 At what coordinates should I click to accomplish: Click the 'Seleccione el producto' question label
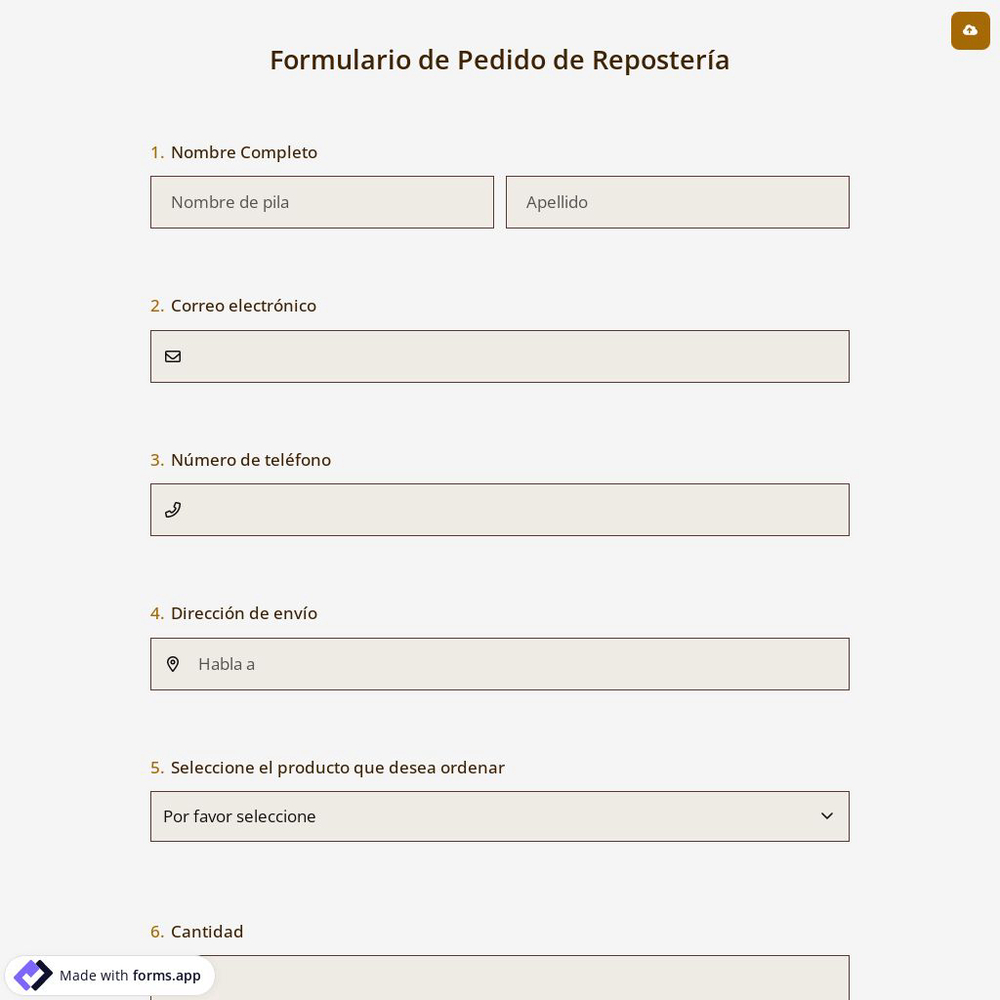coord(337,767)
